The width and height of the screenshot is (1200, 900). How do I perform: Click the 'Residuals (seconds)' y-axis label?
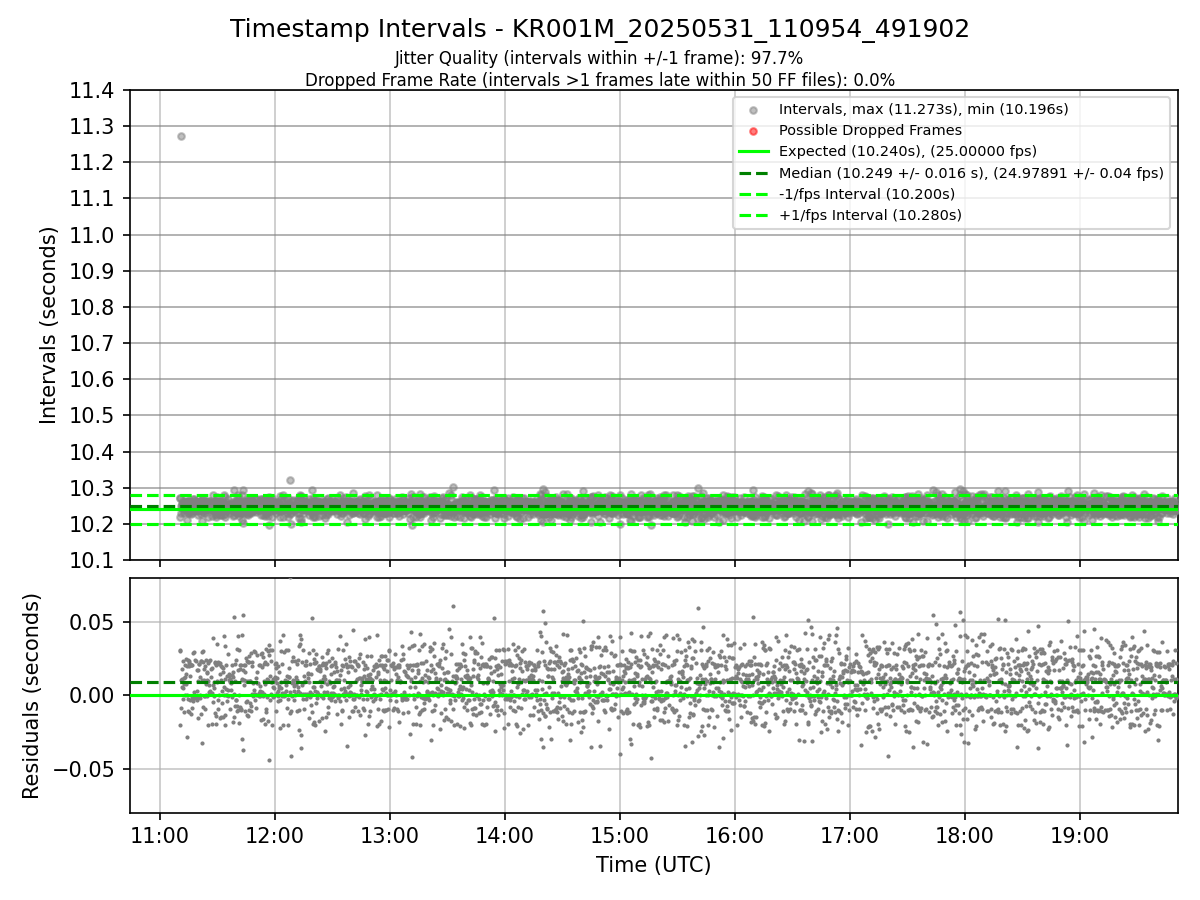coord(32,696)
